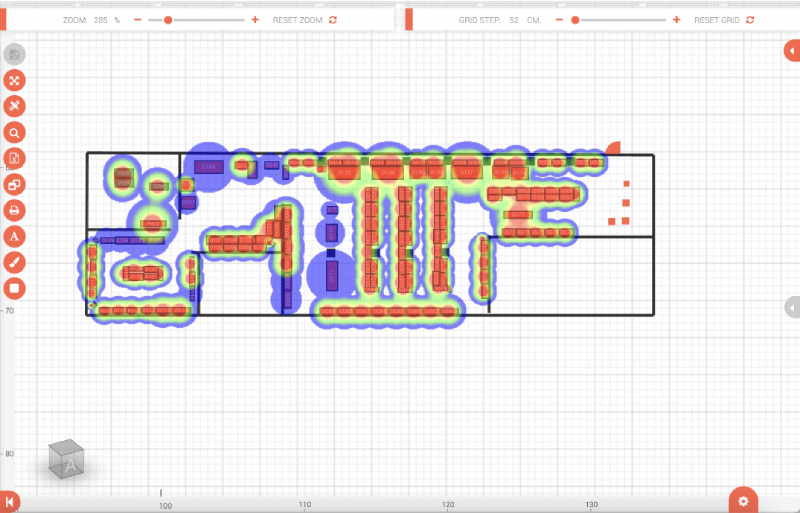Decrease the grid step with minus

559,20
